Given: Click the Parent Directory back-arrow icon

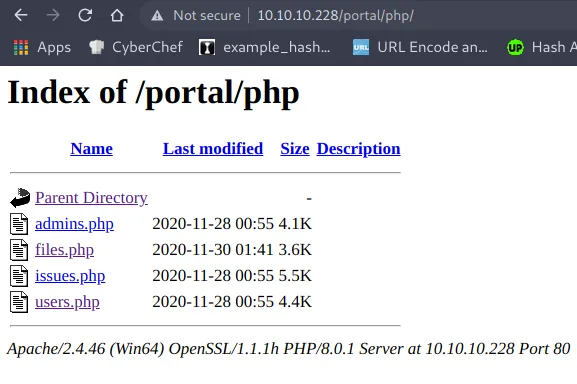Looking at the screenshot, I should pyautogui.click(x=20, y=198).
